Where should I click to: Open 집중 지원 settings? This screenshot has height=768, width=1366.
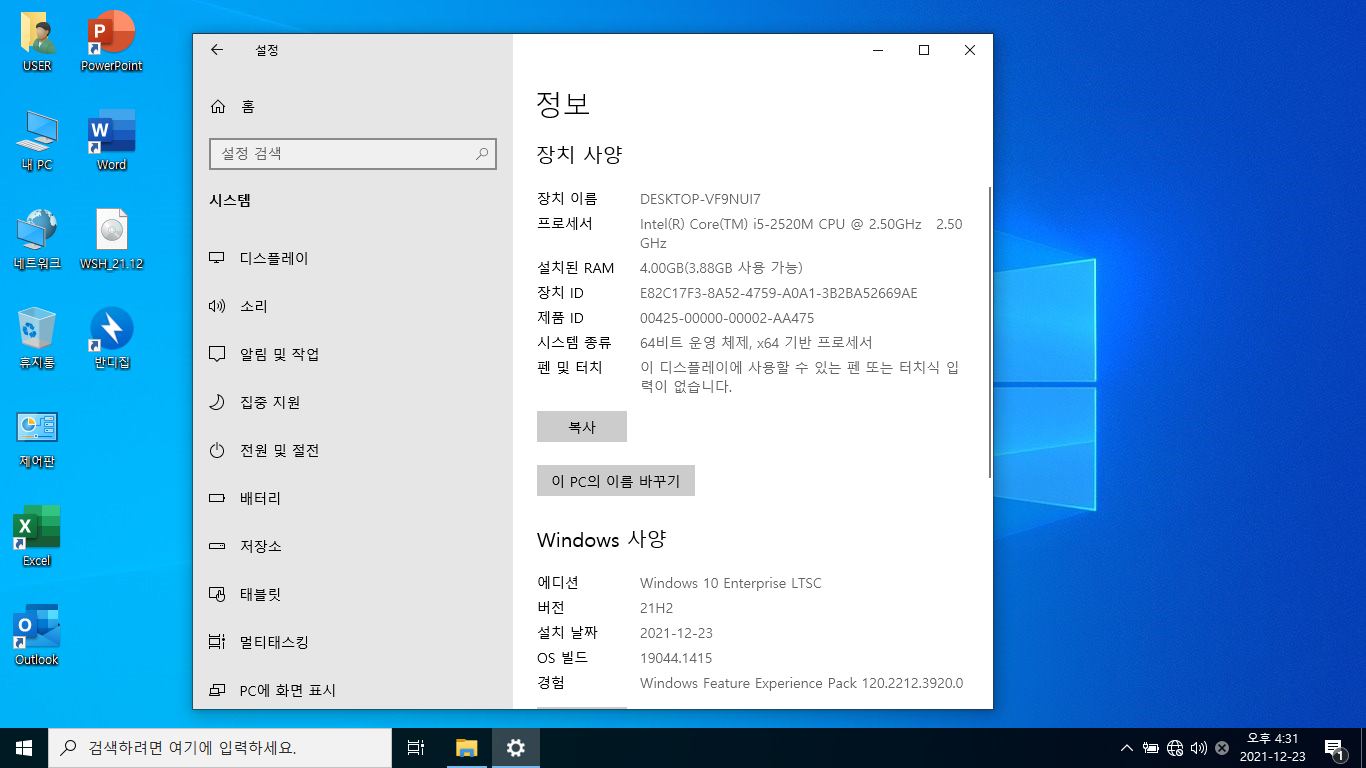352,402
